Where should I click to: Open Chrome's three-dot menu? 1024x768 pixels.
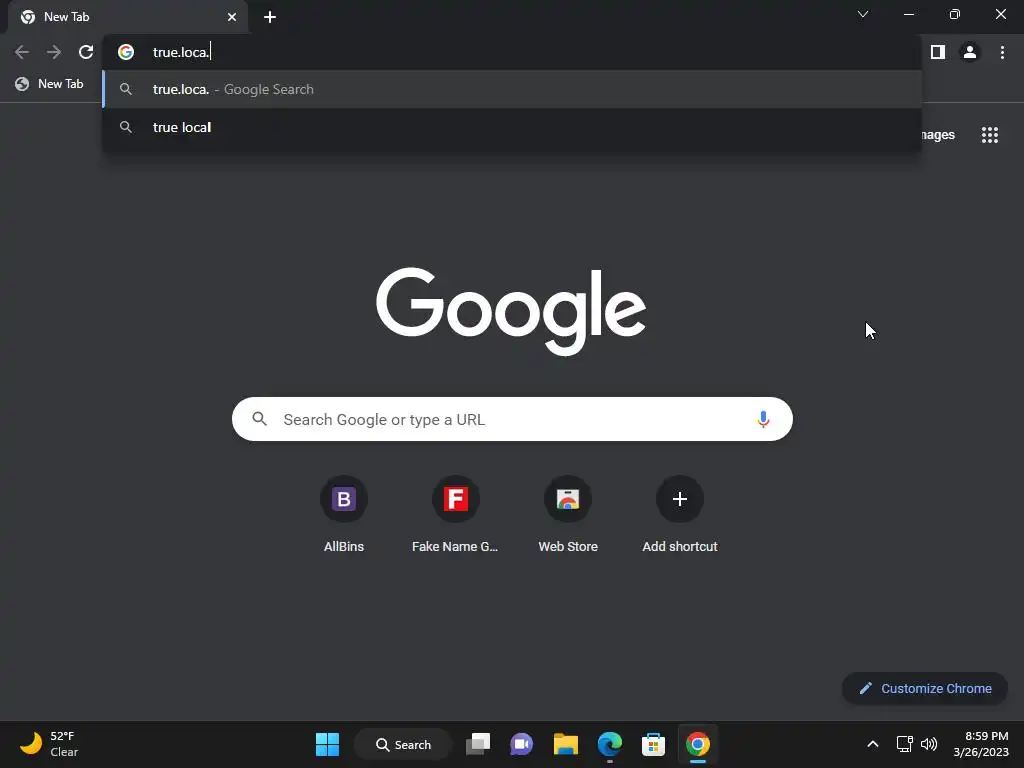coord(1002,52)
